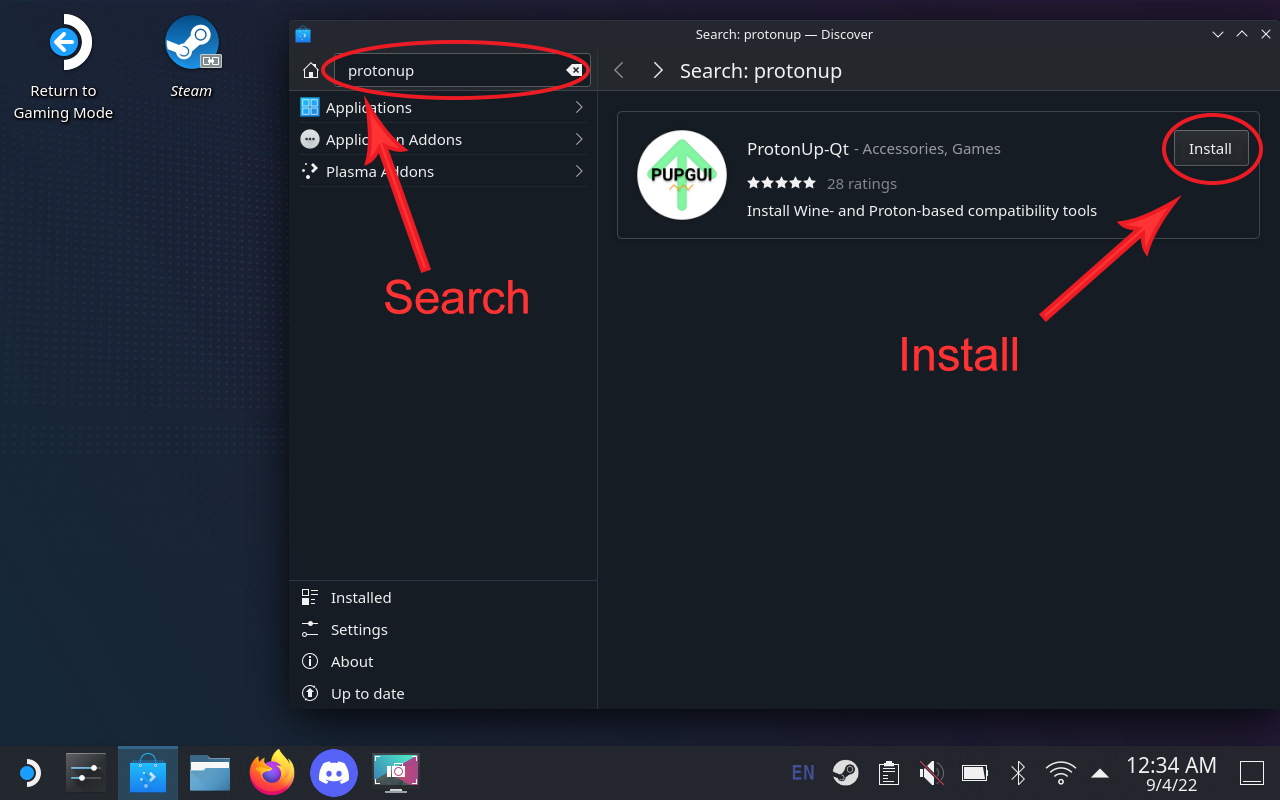
Task: Open the clipboard tray icon
Action: (x=888, y=773)
